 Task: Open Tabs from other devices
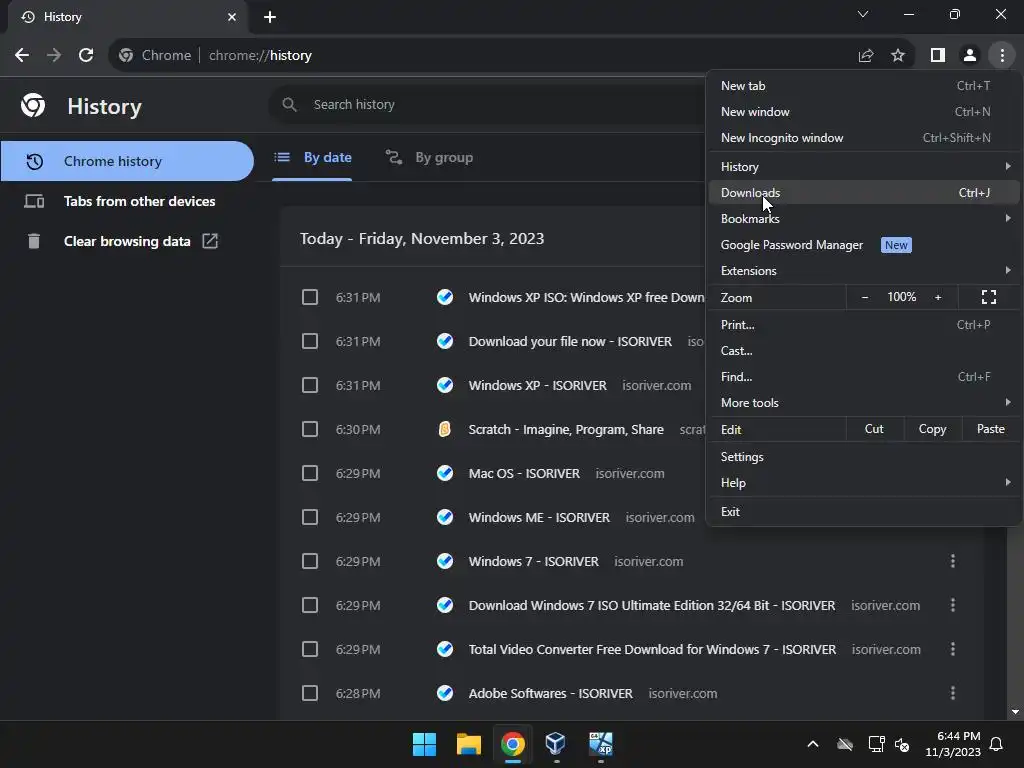(127, 201)
